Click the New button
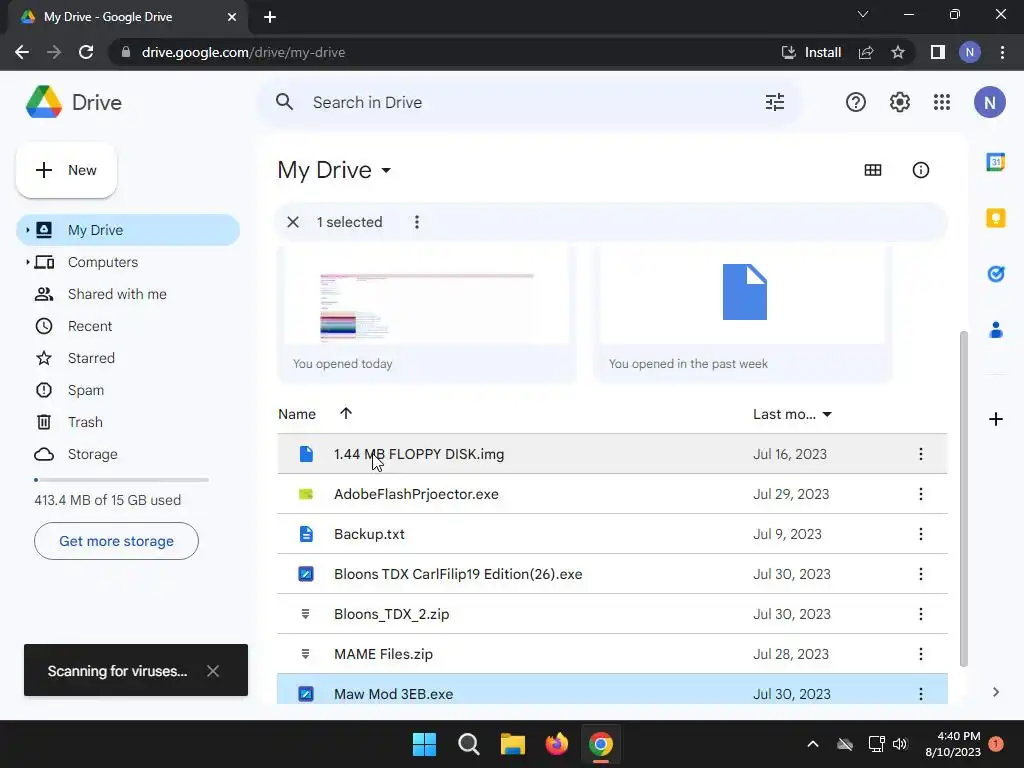This screenshot has height=768, width=1024. click(x=66, y=170)
